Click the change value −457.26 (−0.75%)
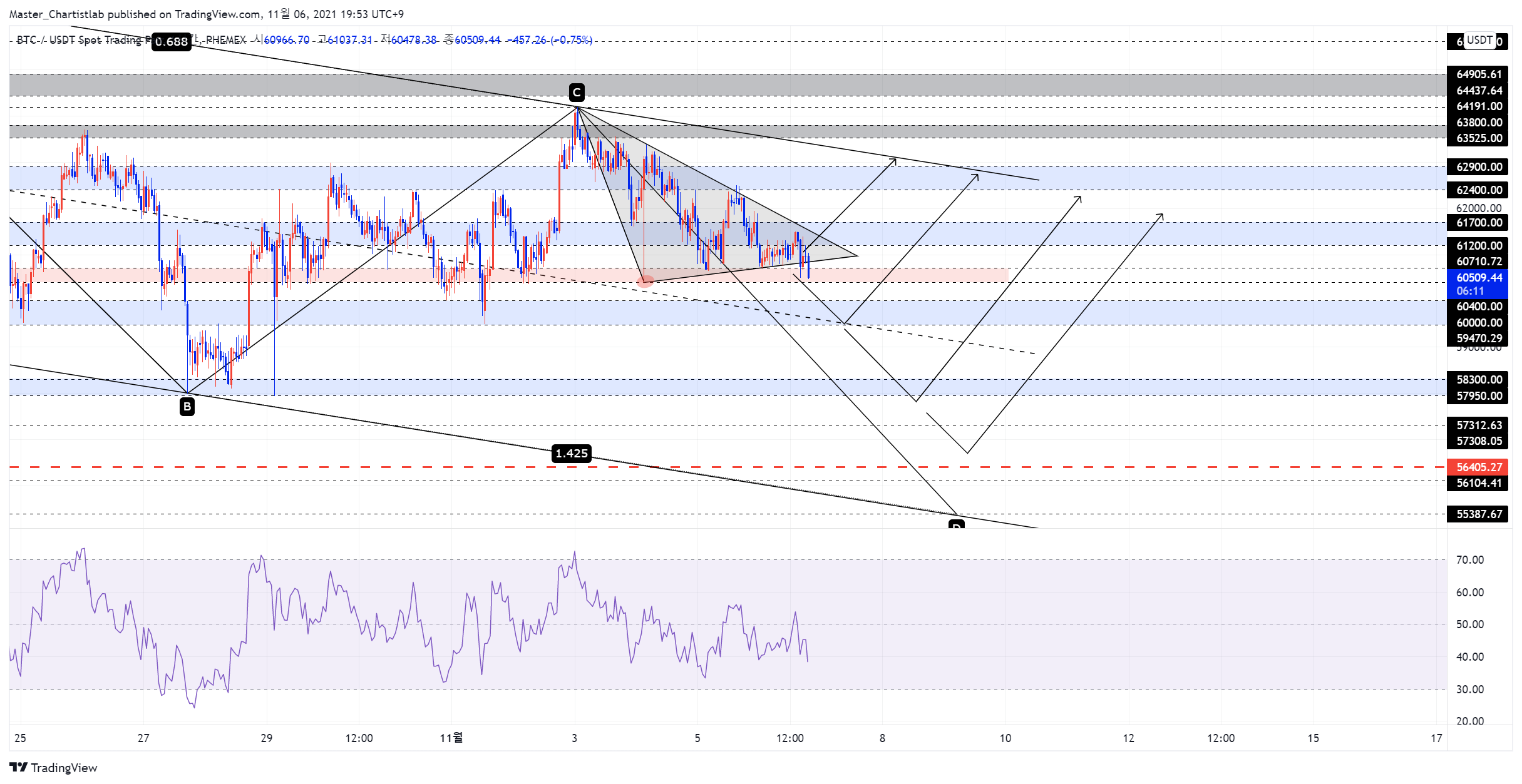The height and width of the screenshot is (784, 1522). pyautogui.click(x=549, y=40)
